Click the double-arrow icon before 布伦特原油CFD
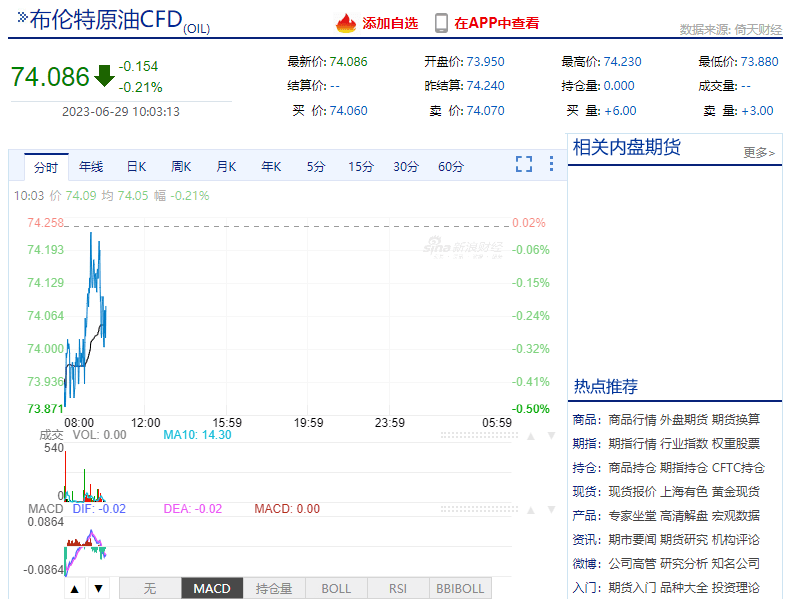The image size is (791, 599). 22,18
